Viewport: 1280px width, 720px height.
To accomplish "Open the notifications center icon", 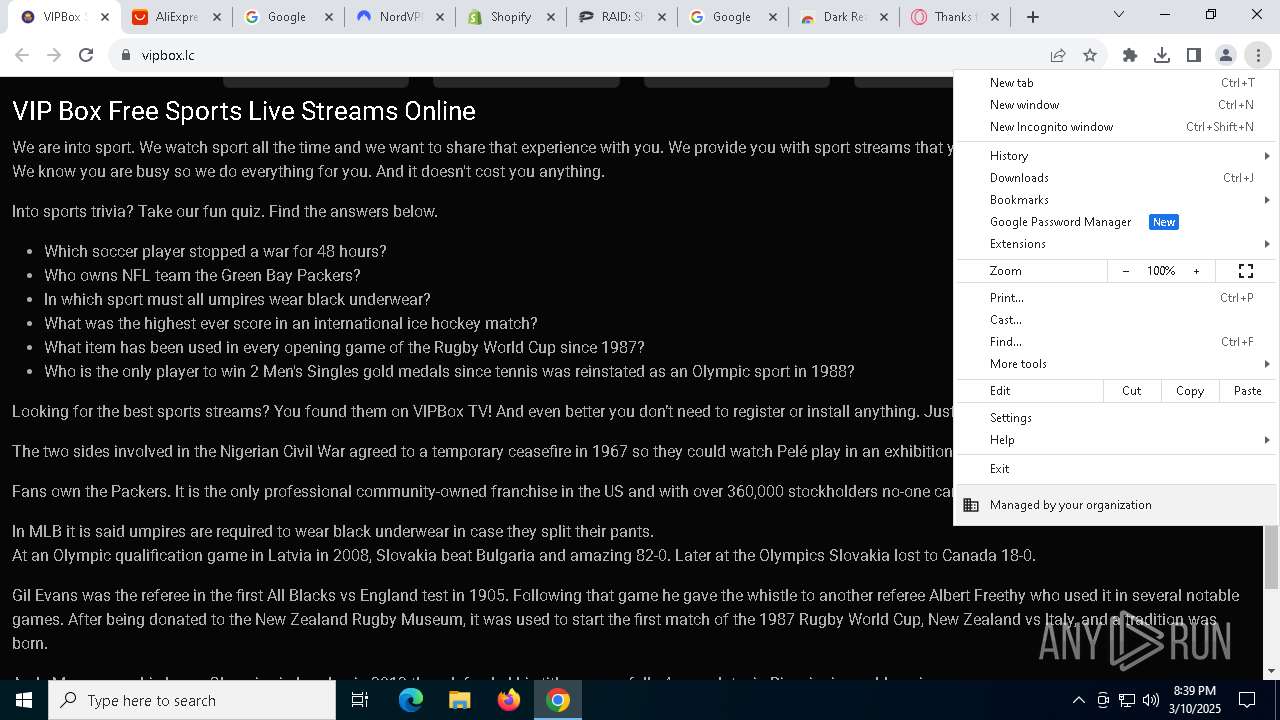I will pos(1247,700).
